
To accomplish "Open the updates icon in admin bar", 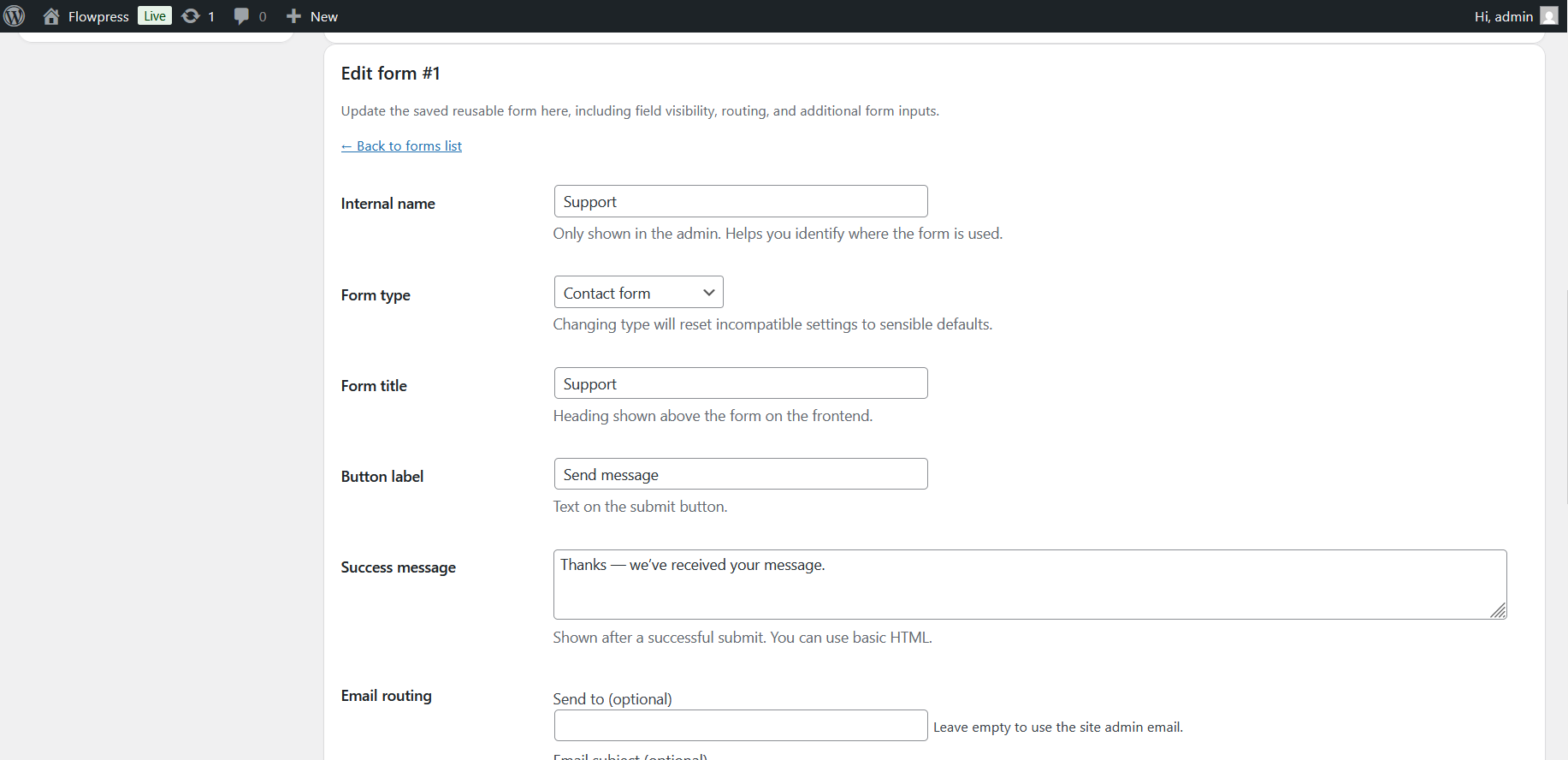I will click(191, 16).
